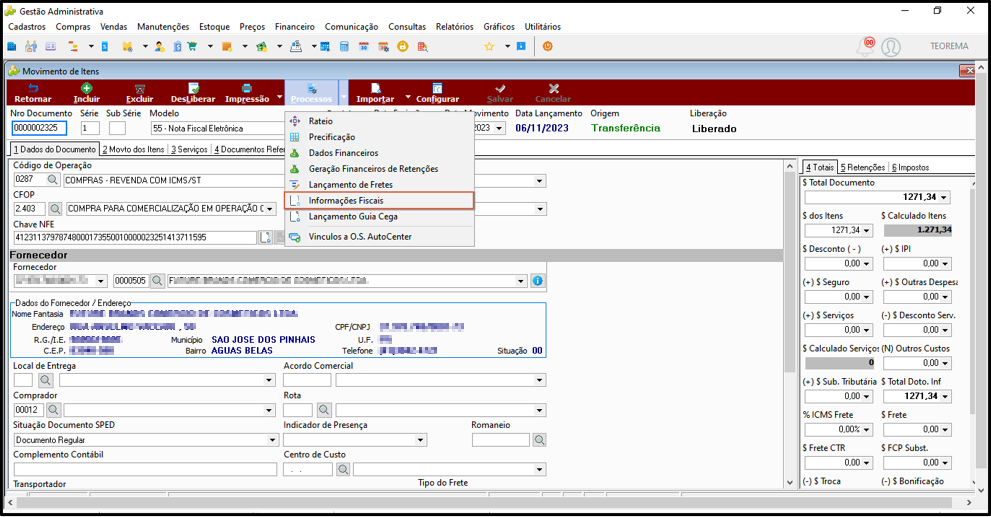Open the Impressão dropdown arrow
The height and width of the screenshot is (517, 991).
click(x=279, y=97)
